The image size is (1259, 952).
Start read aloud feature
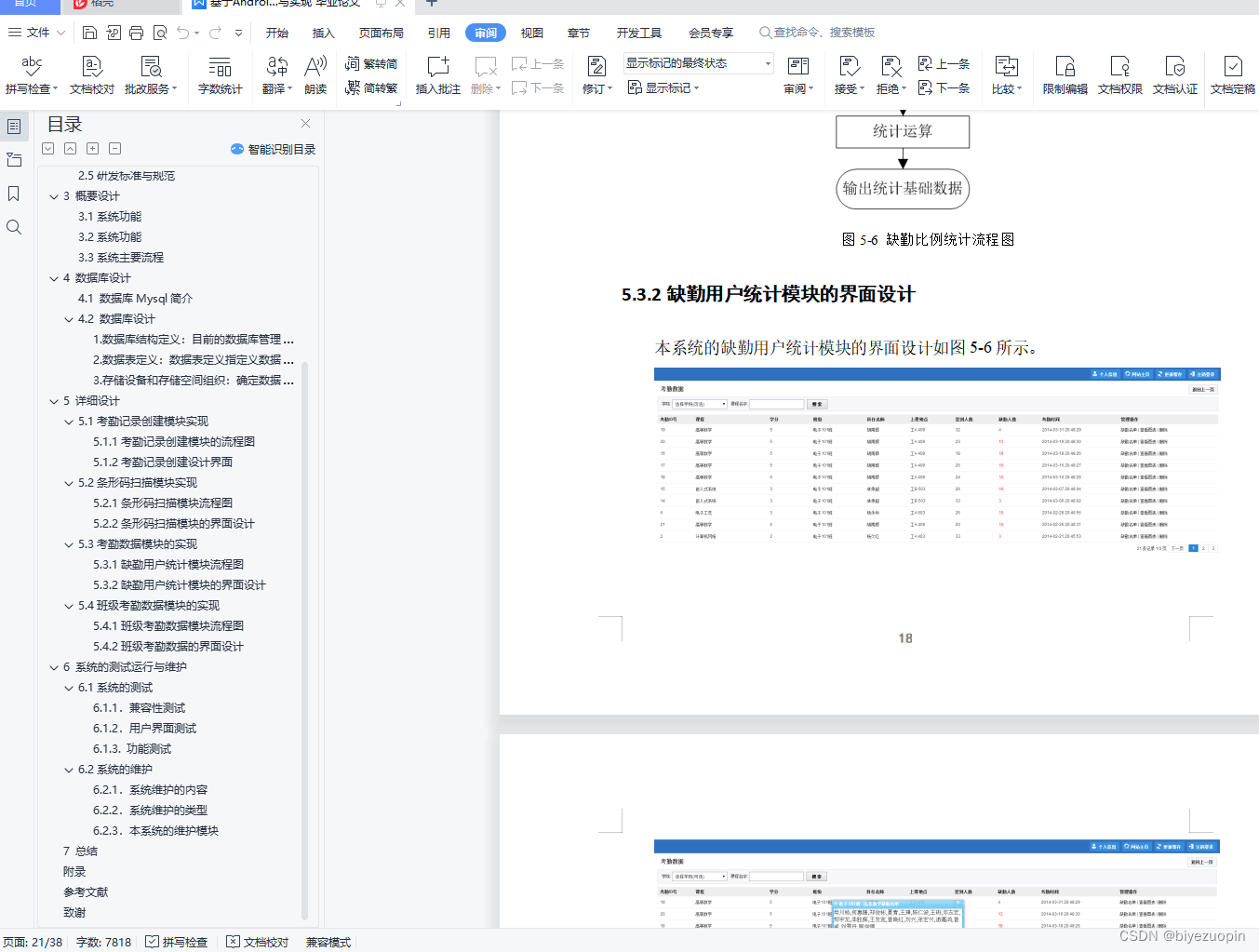(x=315, y=75)
